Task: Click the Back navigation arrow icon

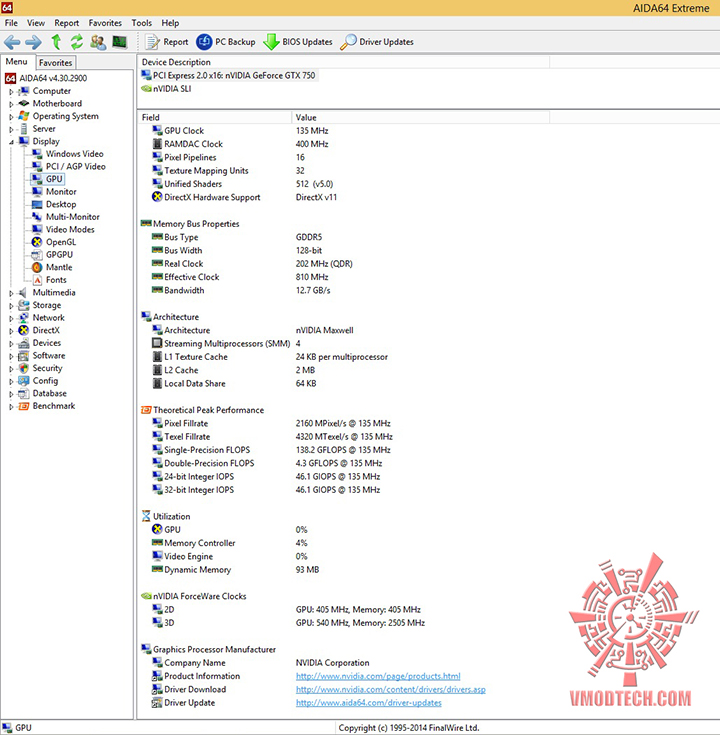Action: pyautogui.click(x=12, y=42)
